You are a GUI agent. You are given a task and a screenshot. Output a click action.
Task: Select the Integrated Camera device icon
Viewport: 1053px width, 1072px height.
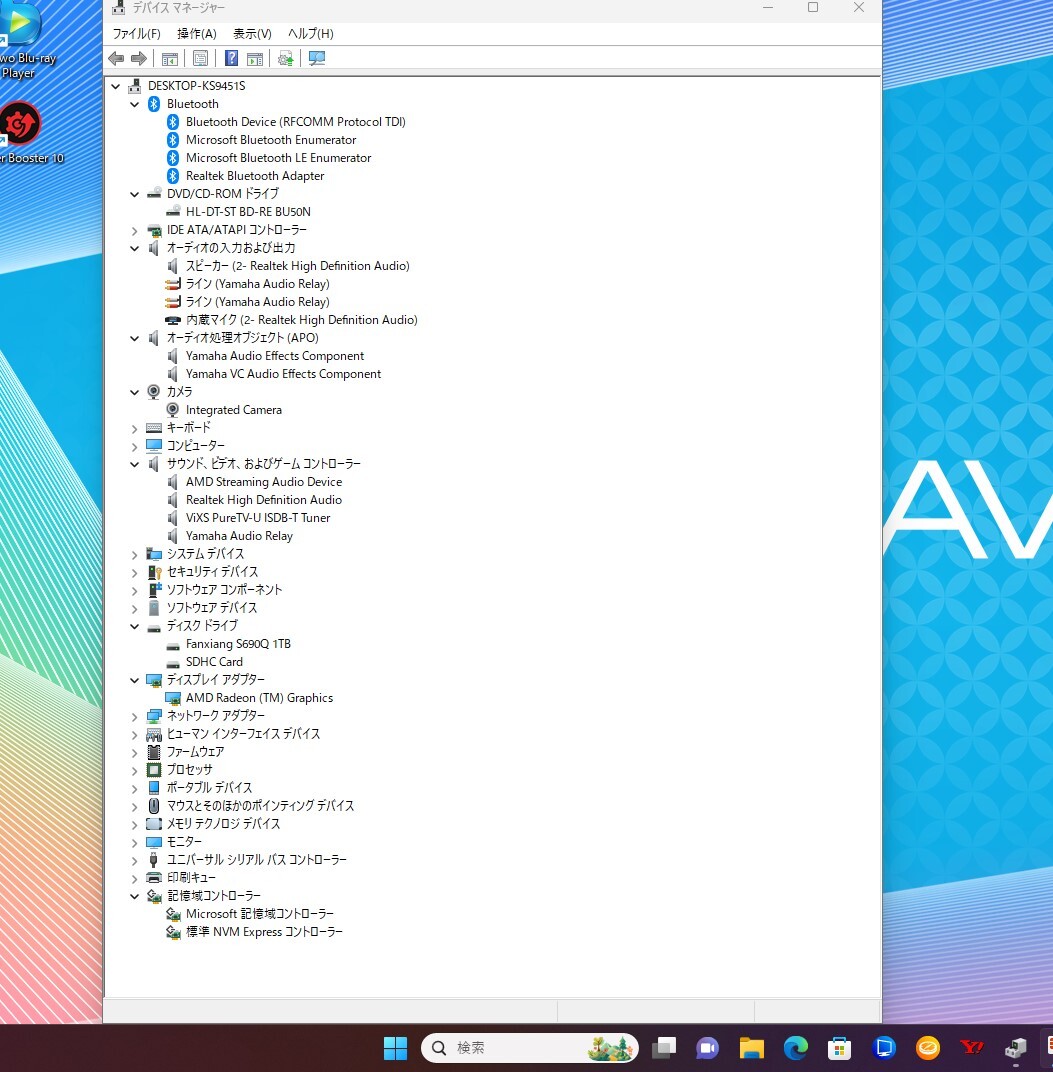click(x=173, y=410)
